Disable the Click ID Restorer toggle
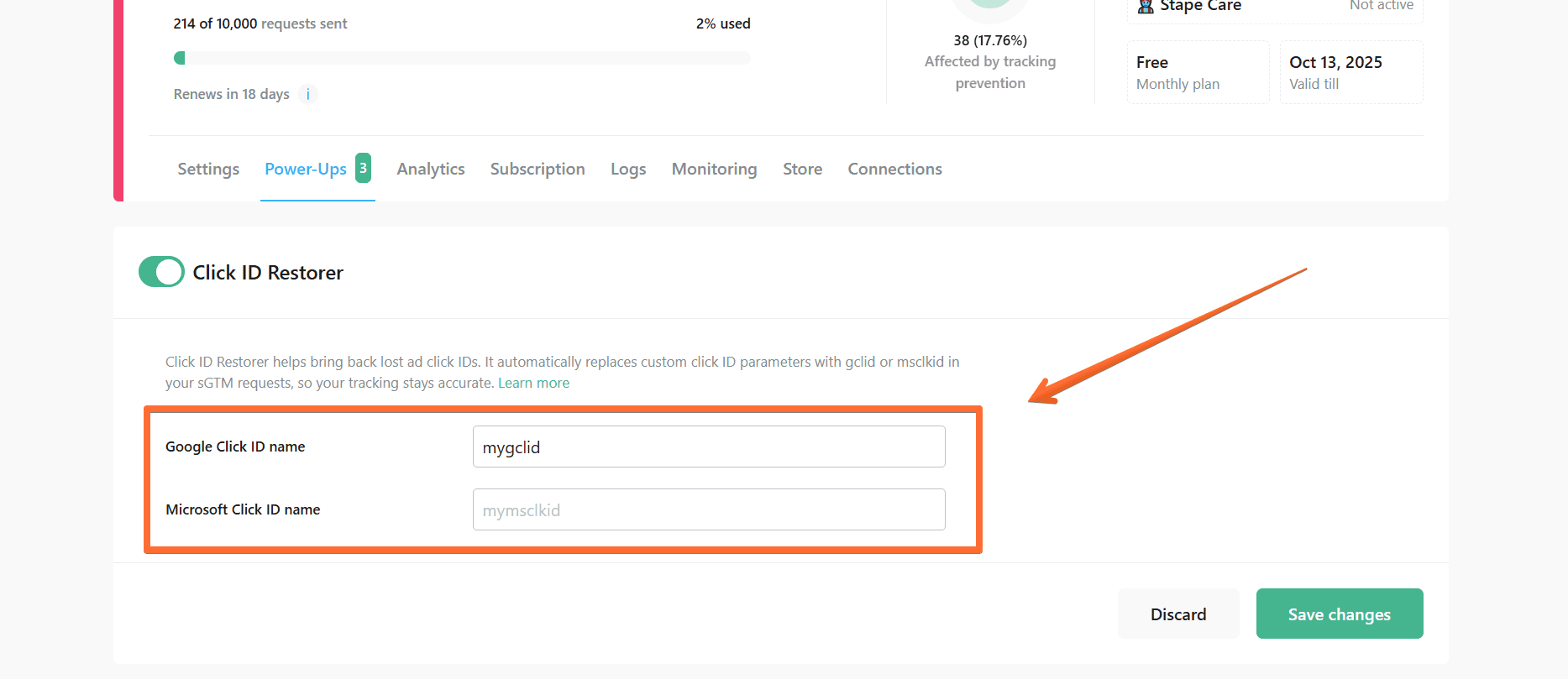This screenshot has width=1568, height=679. [x=161, y=272]
